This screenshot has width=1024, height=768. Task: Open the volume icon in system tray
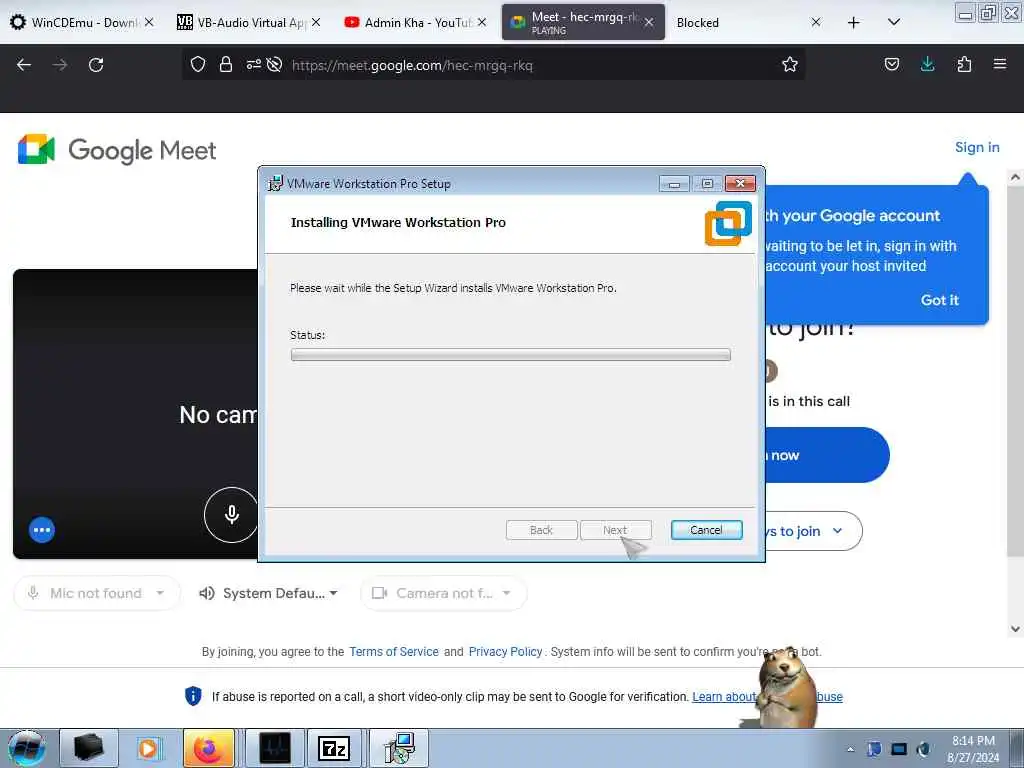pyautogui.click(x=924, y=749)
